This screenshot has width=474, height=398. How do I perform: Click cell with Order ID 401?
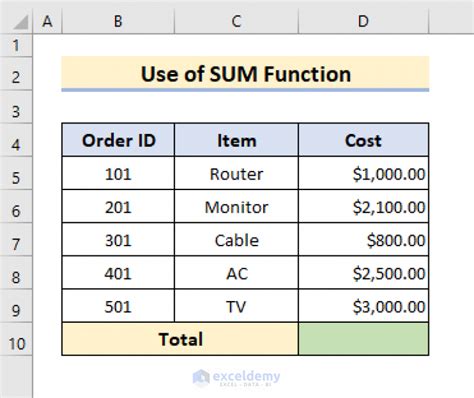[x=118, y=273]
